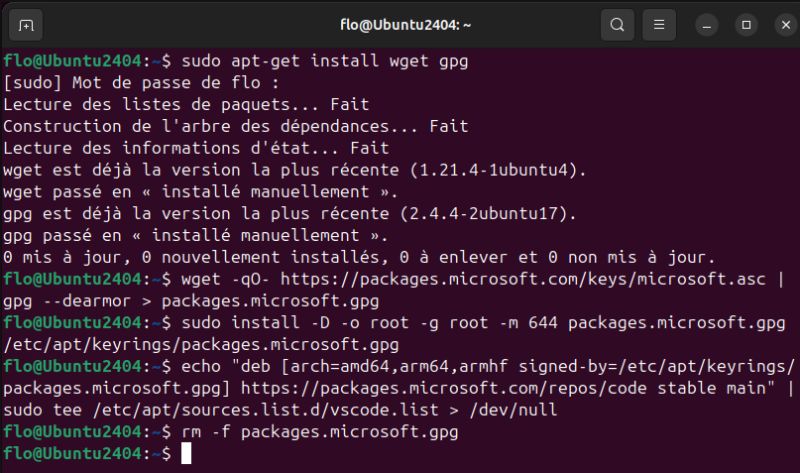Viewport: 800px width, 473px height.
Task: Minimize the terminal window
Action: (x=708, y=24)
